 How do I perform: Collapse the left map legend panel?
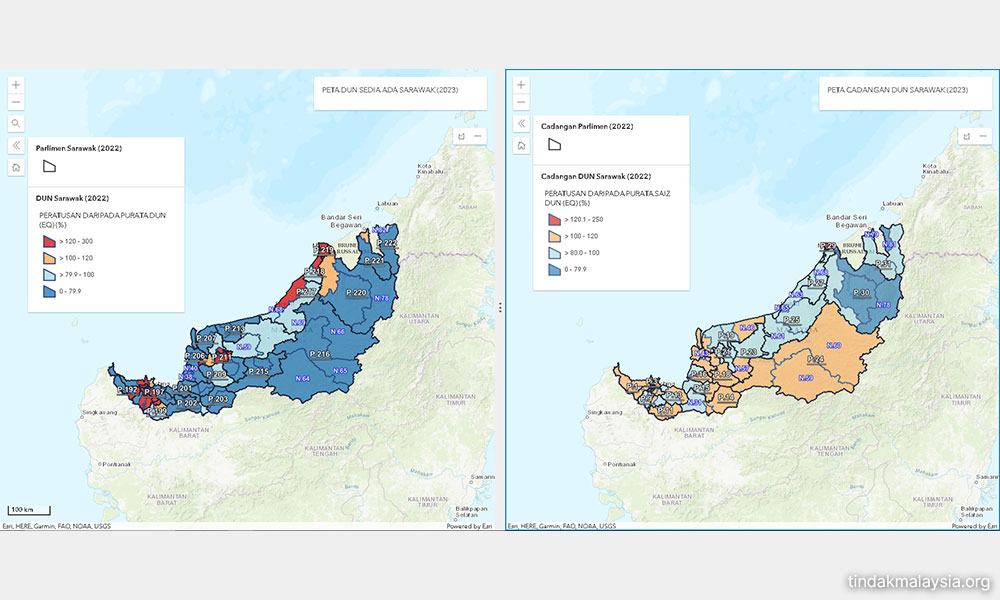tap(16, 145)
